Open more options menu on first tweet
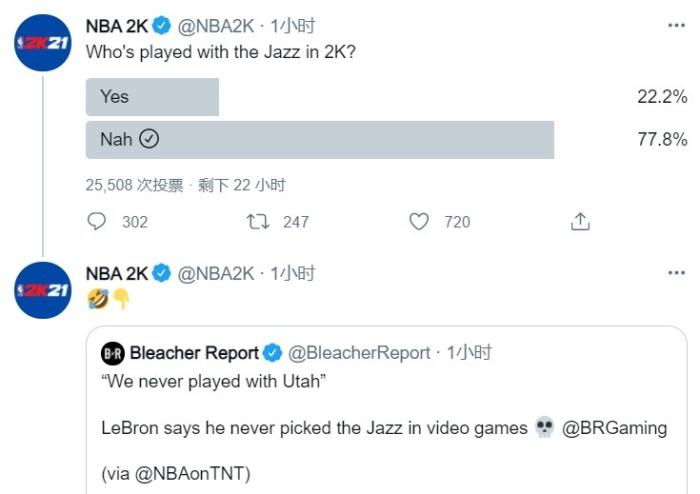Screen dimensions: 700x494 (x=677, y=26)
